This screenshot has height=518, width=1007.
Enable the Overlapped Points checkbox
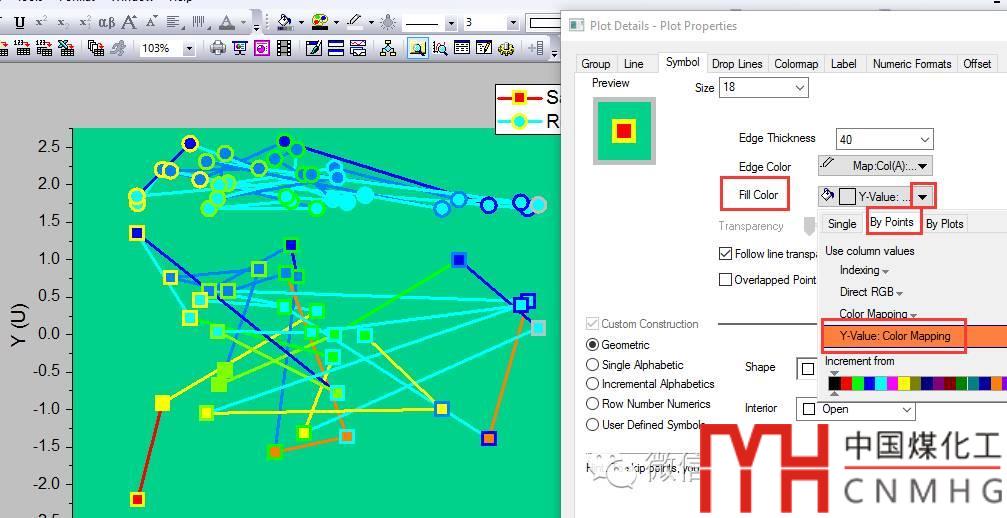pyautogui.click(x=726, y=280)
